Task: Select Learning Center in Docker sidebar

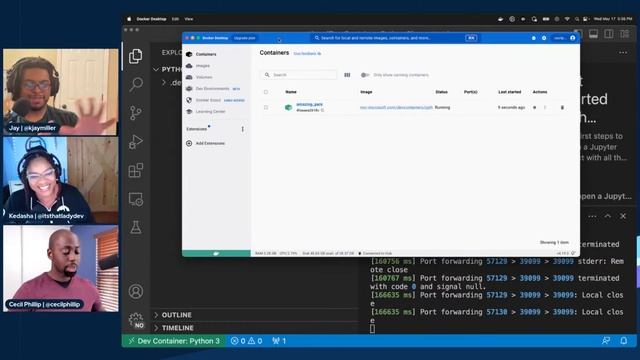Action: point(216,111)
